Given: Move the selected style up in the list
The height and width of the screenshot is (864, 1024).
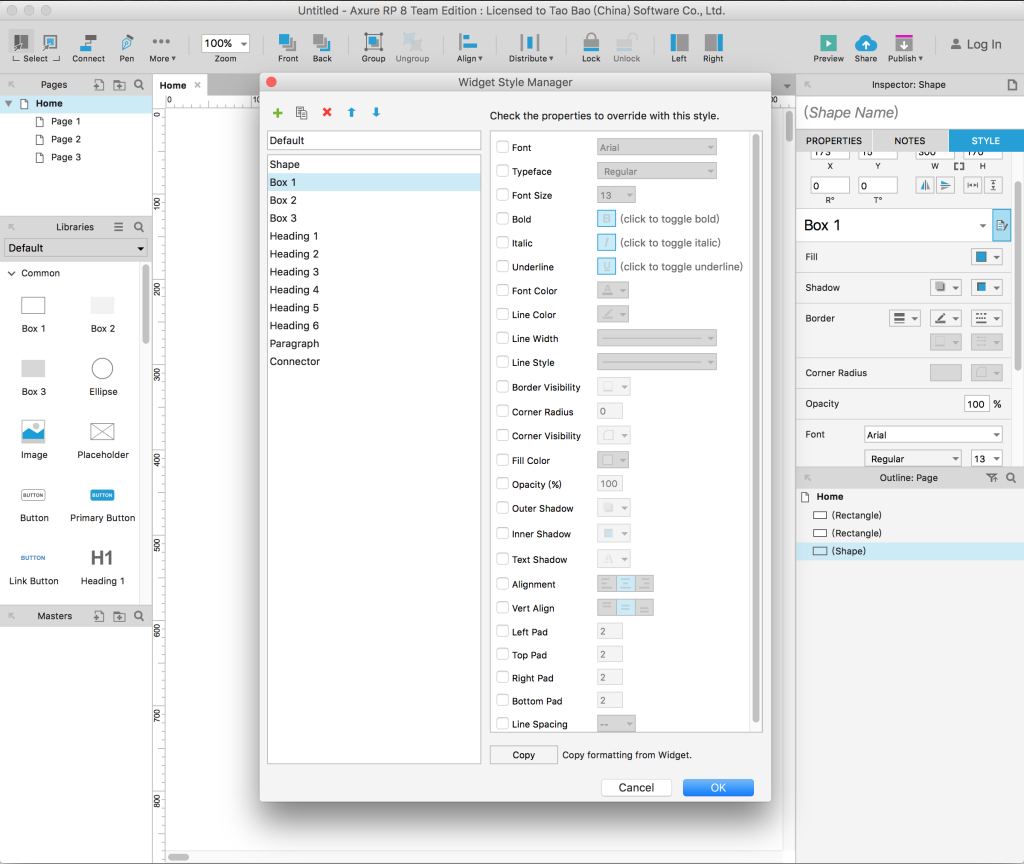Looking at the screenshot, I should tap(351, 112).
